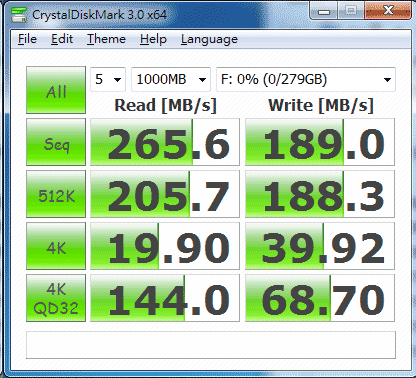Viewport: 416px width, 378px height.
Task: Click the Write [MB/s] column header
Action: pyautogui.click(x=321, y=105)
